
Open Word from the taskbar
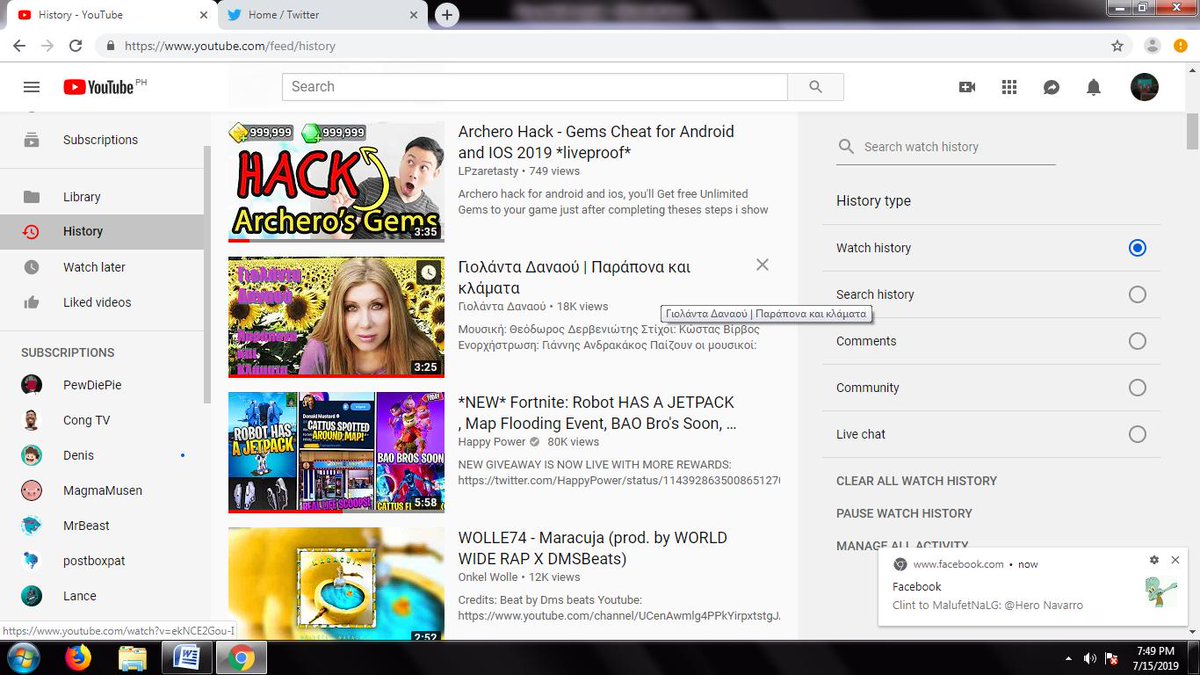pos(186,658)
